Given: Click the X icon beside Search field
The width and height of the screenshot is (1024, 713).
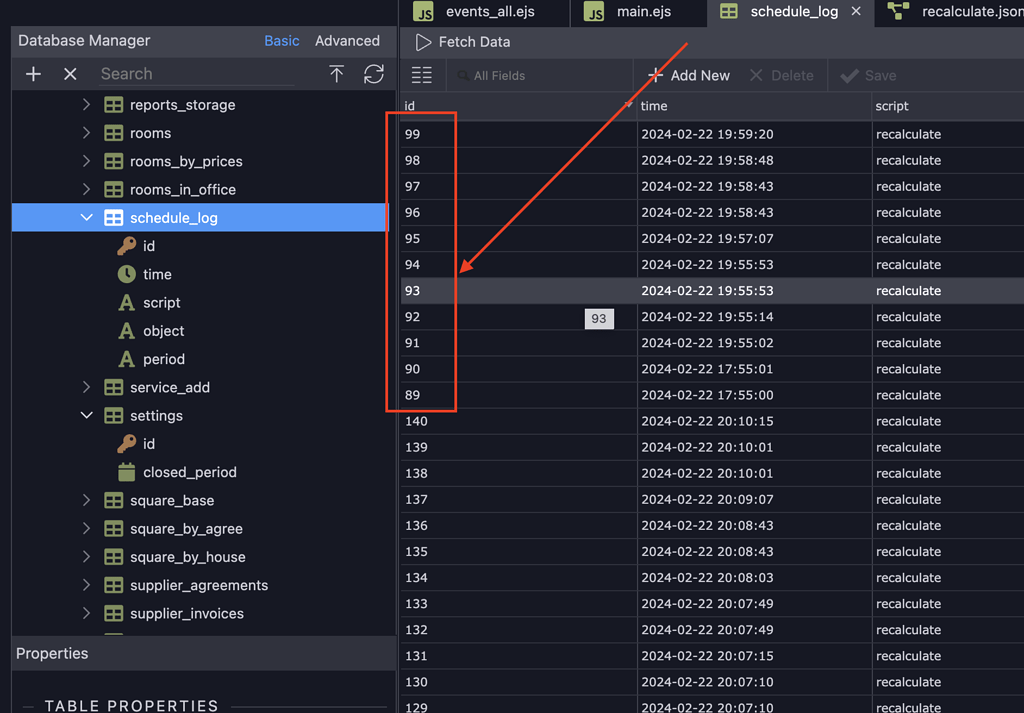Looking at the screenshot, I should 70,74.
